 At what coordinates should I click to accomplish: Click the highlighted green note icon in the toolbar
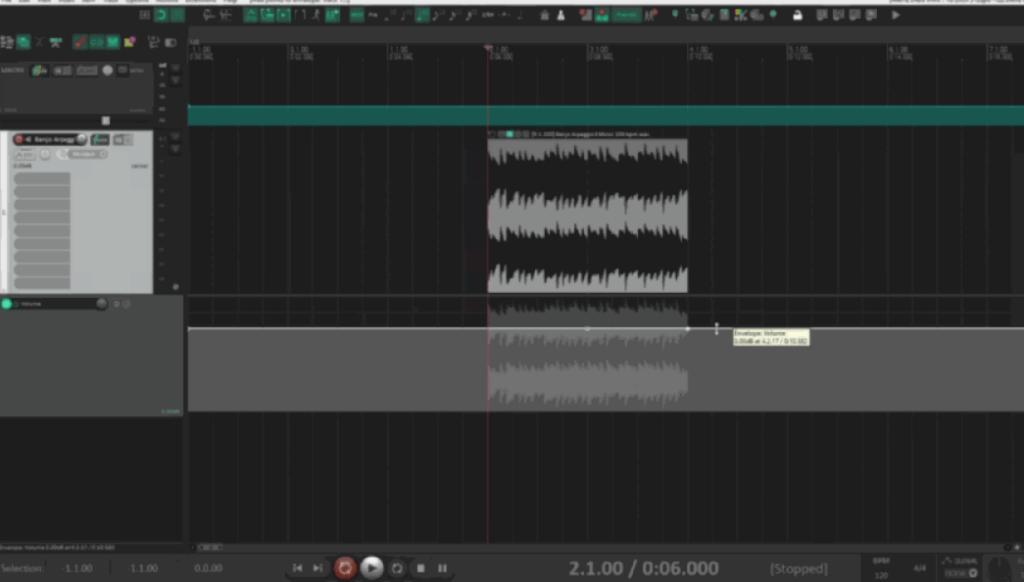click(422, 14)
